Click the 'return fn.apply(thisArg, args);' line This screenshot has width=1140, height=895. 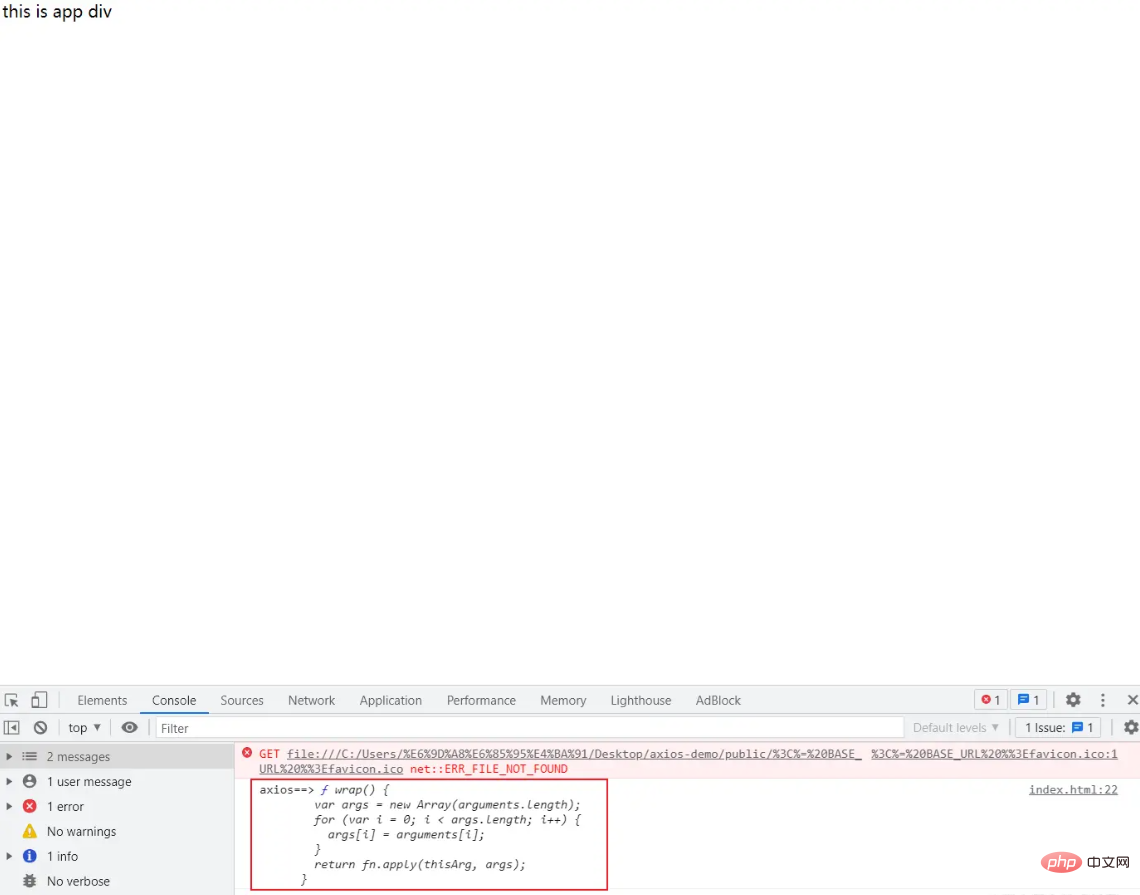pos(420,864)
